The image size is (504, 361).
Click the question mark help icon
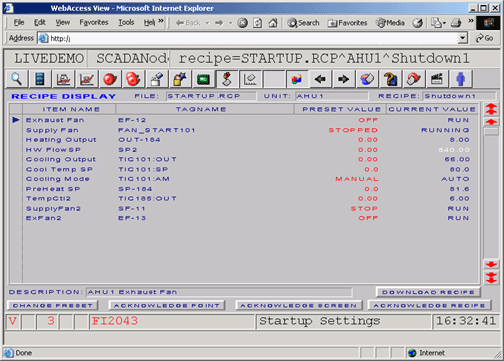point(390,79)
